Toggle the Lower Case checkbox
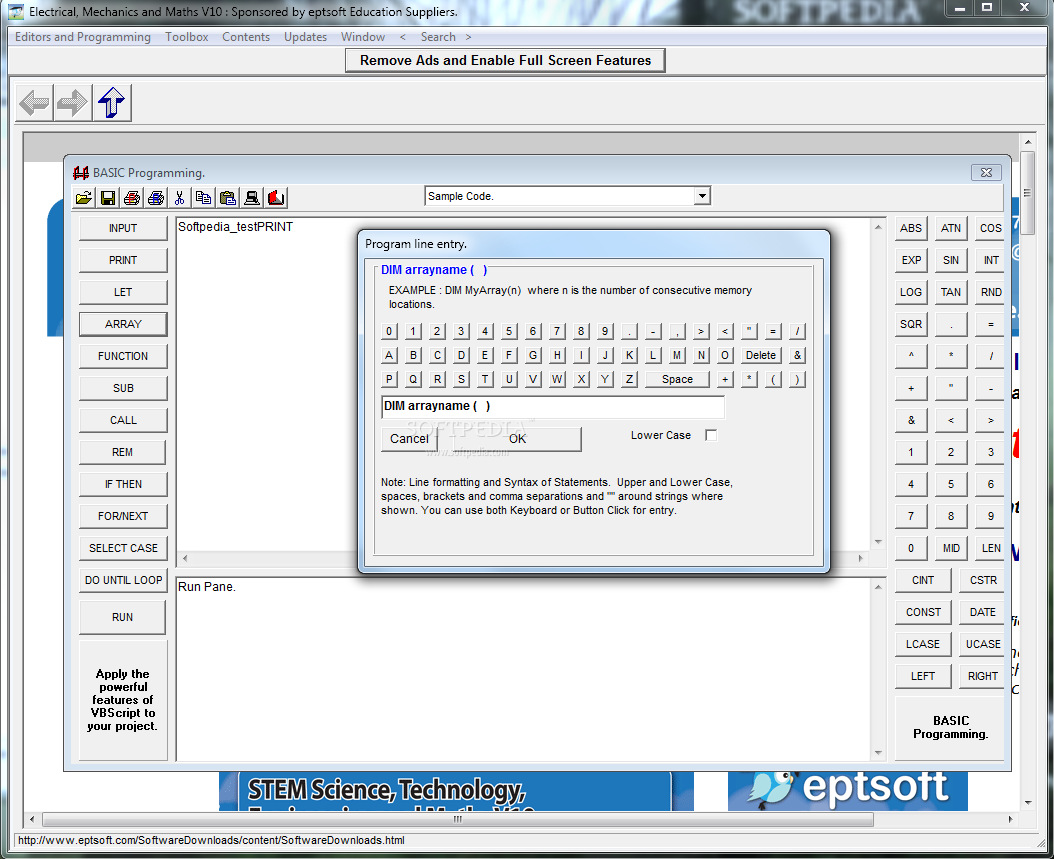 point(711,436)
